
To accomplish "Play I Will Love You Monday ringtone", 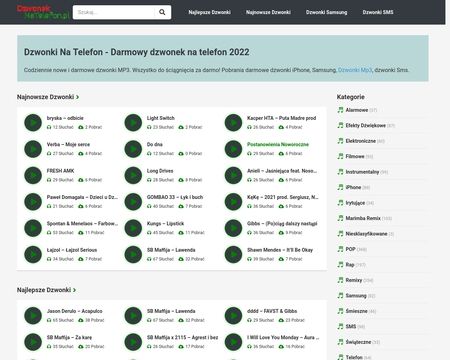I will 233,342.
